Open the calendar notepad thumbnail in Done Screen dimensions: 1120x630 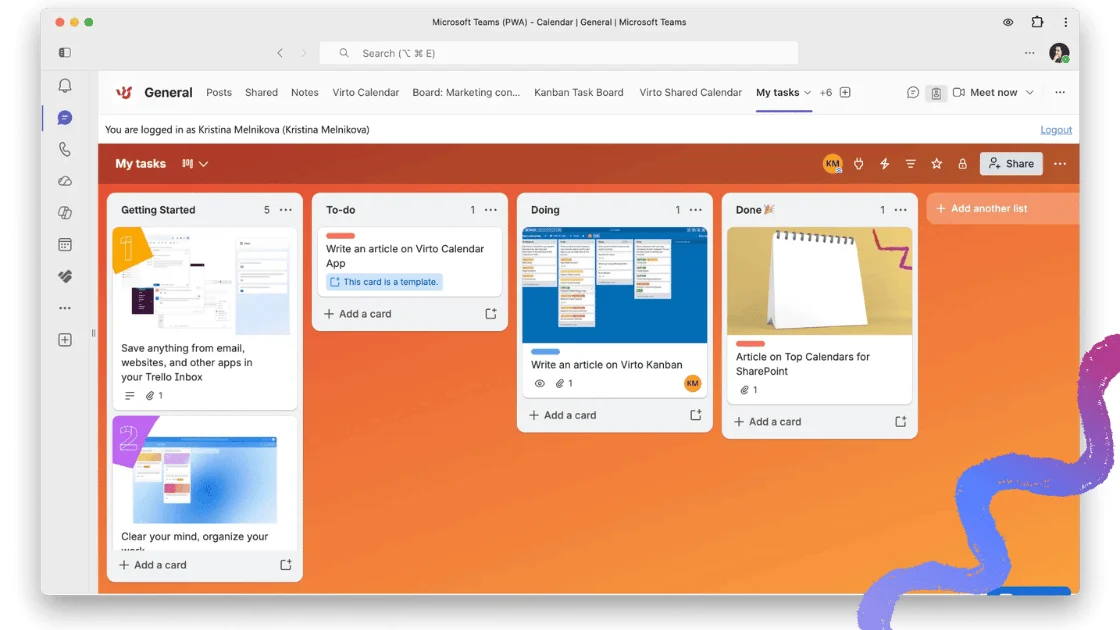[x=819, y=281]
